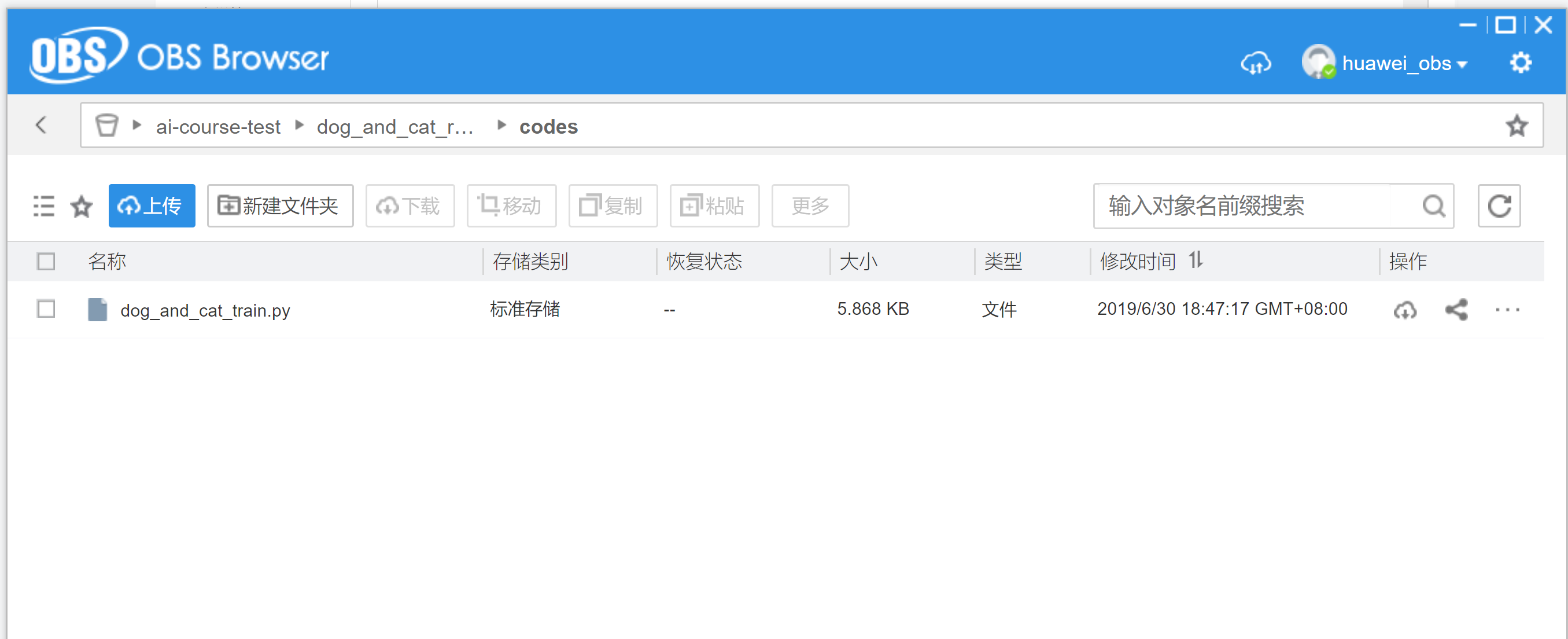Screen dimensions: 1568x639
Task: Open settings gear icon
Action: pos(1520,63)
